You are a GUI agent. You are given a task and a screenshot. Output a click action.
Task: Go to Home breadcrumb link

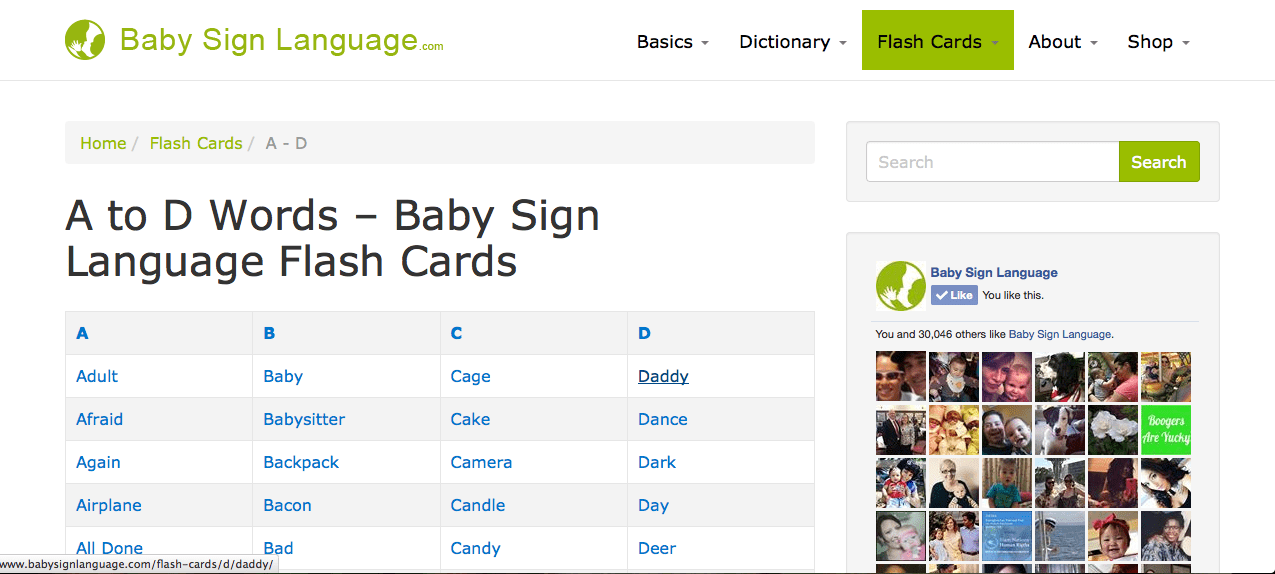103,143
